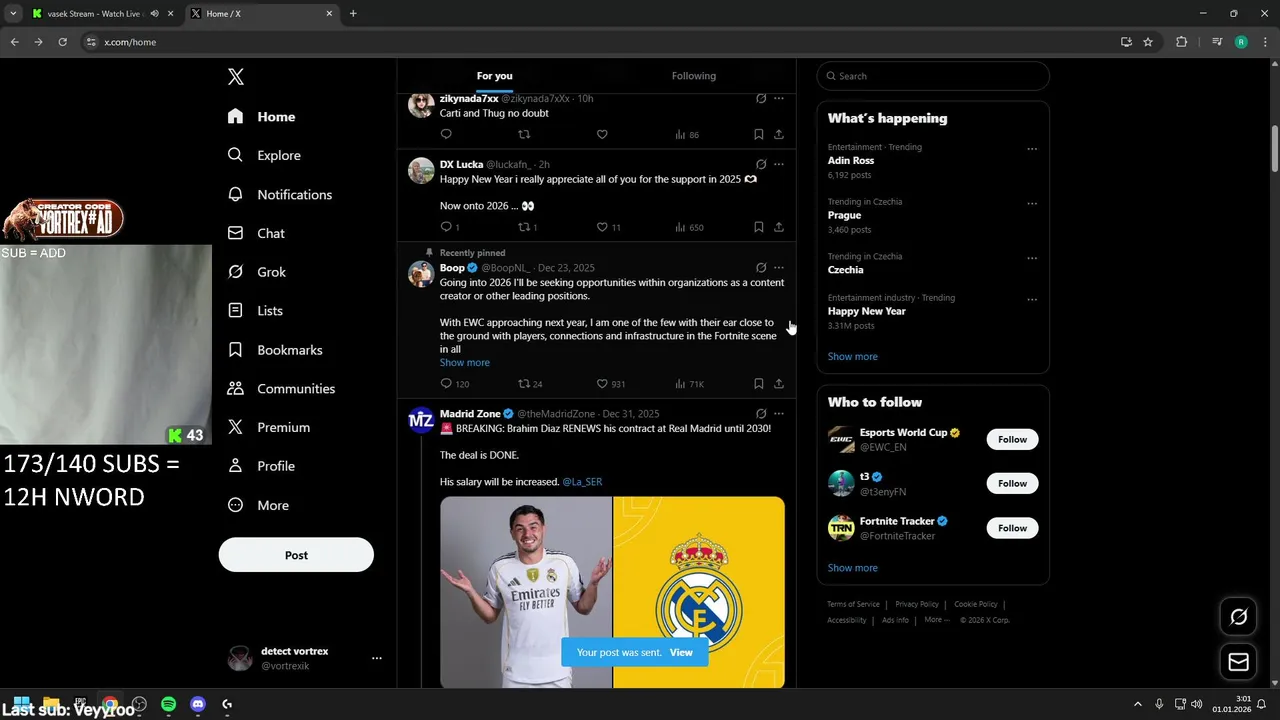Open Brahim Diaz image in Madrid Zone post
Image resolution: width=1280 pixels, height=720 pixels.
pos(526,592)
